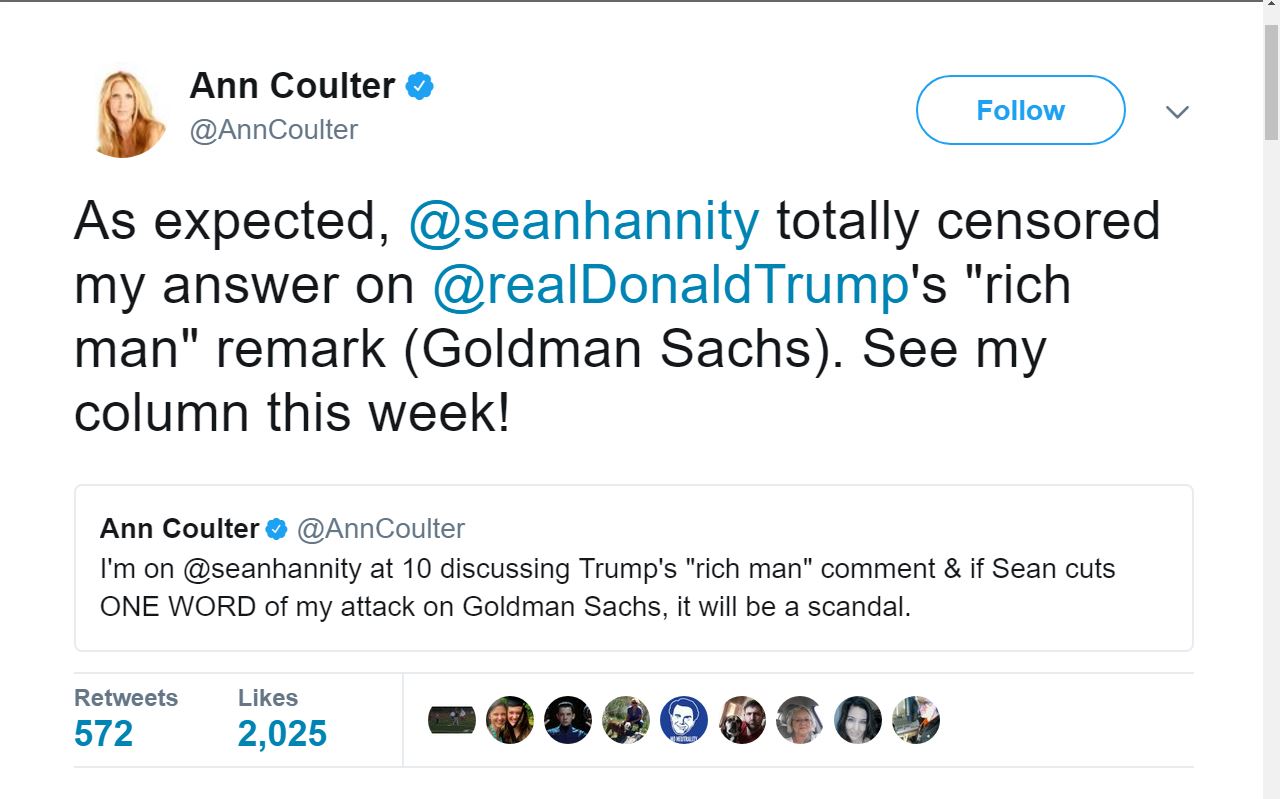Click the blue verified badge beside Ann Coulter's name

[x=419, y=87]
